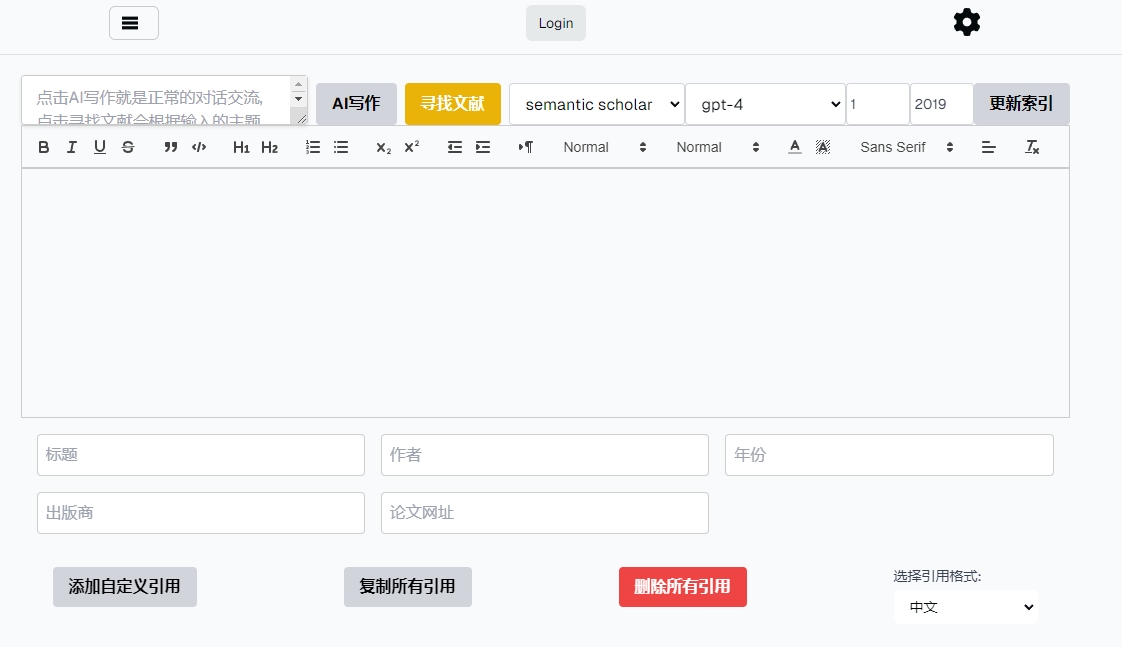Open the text color picker
Image resolution: width=1122 pixels, height=647 pixels.
point(795,147)
